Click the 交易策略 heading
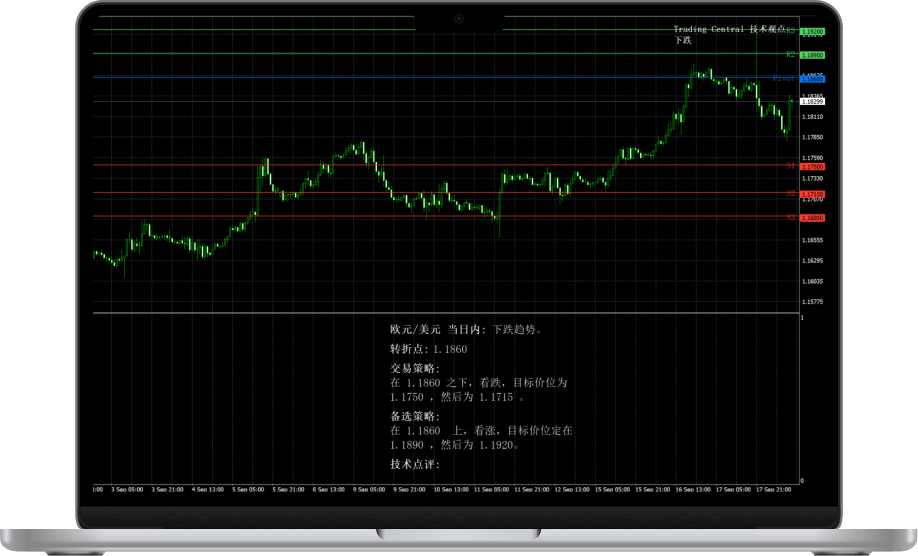The image size is (918, 556). click(415, 368)
